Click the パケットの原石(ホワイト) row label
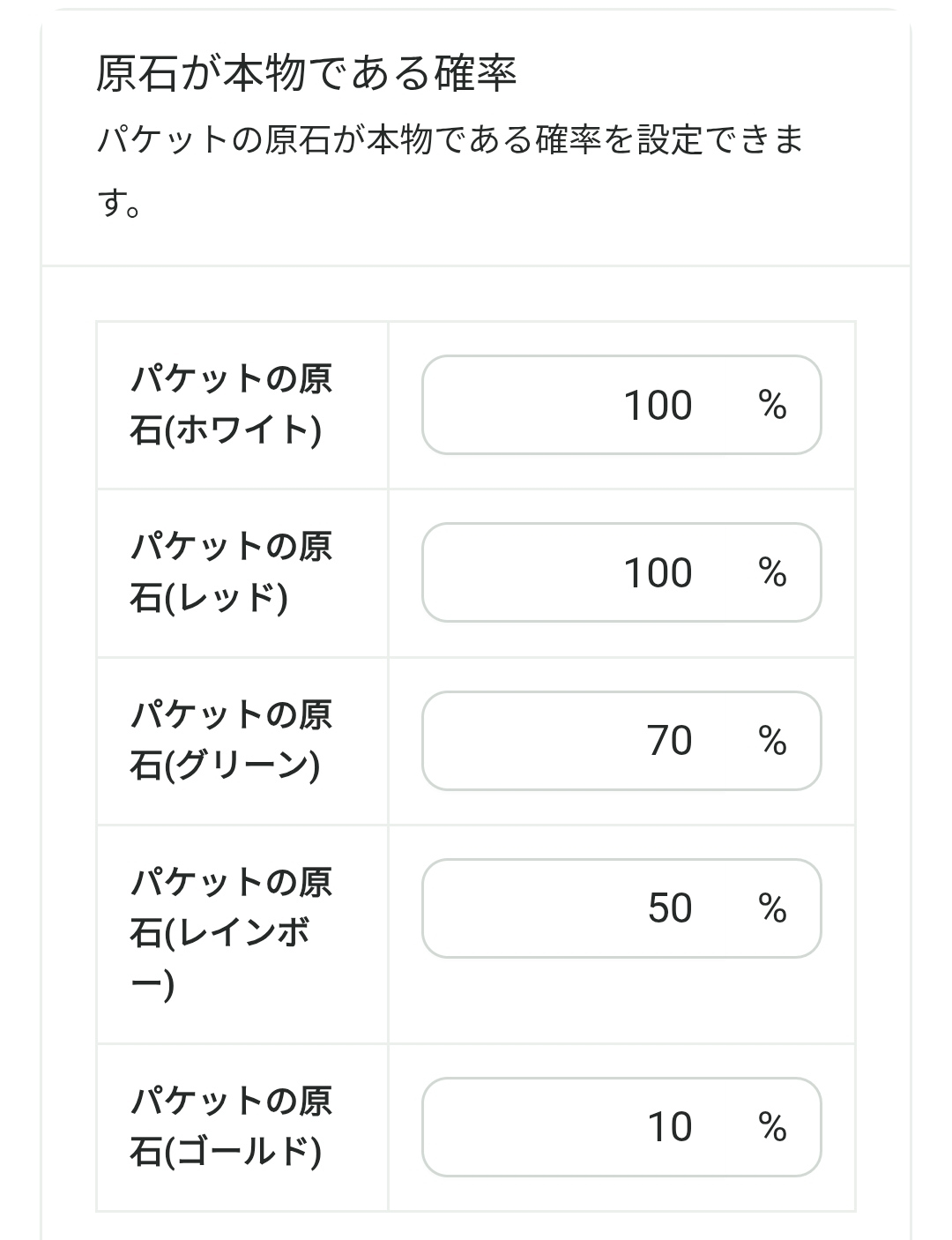Screen dimensions: 952x1240 (231, 405)
